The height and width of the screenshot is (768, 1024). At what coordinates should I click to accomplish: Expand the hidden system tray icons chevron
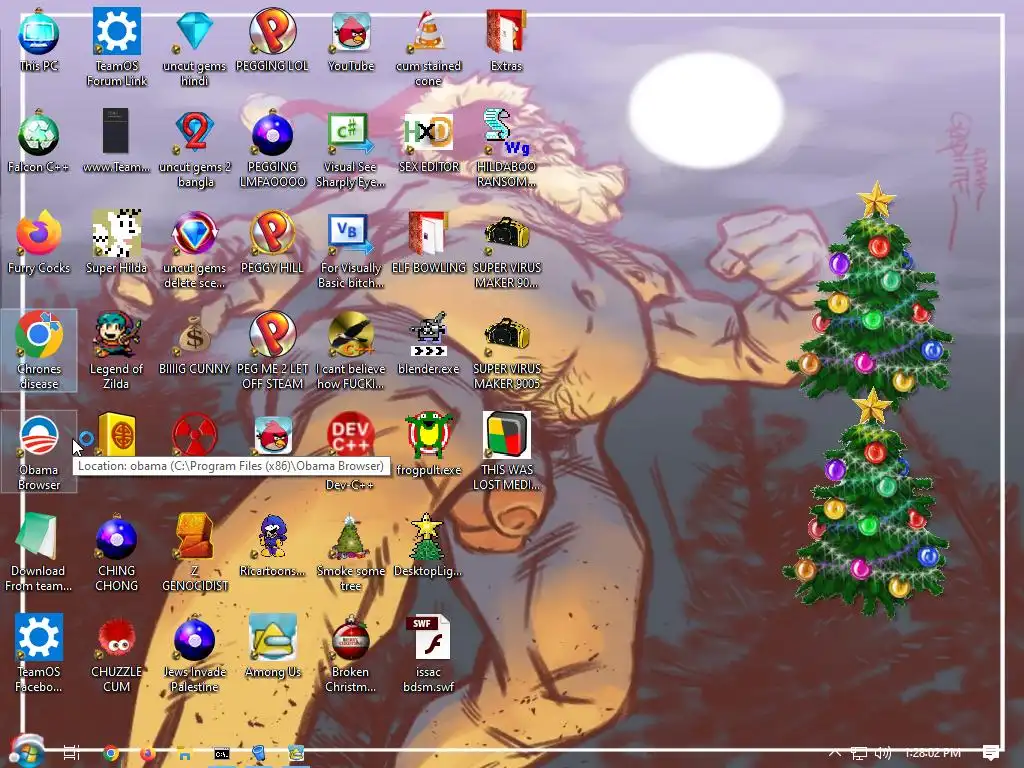click(x=835, y=753)
